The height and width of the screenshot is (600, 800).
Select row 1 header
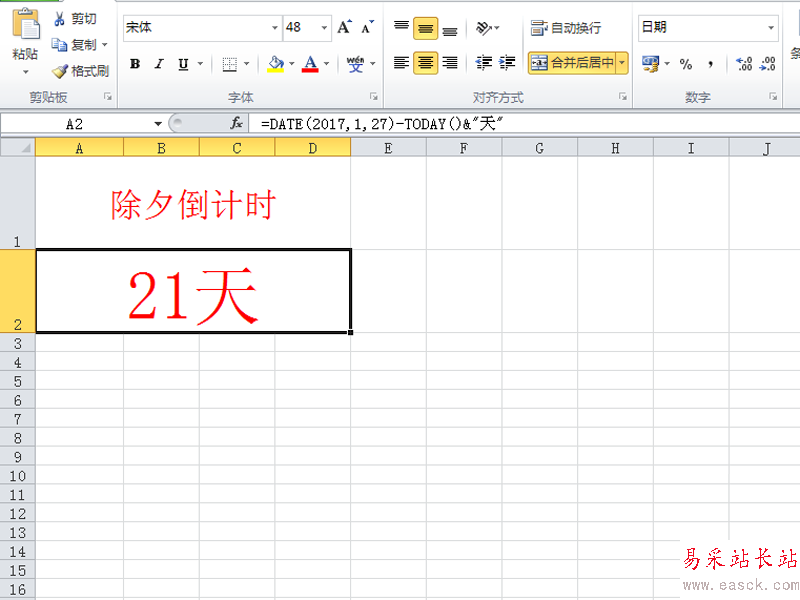click(x=17, y=203)
